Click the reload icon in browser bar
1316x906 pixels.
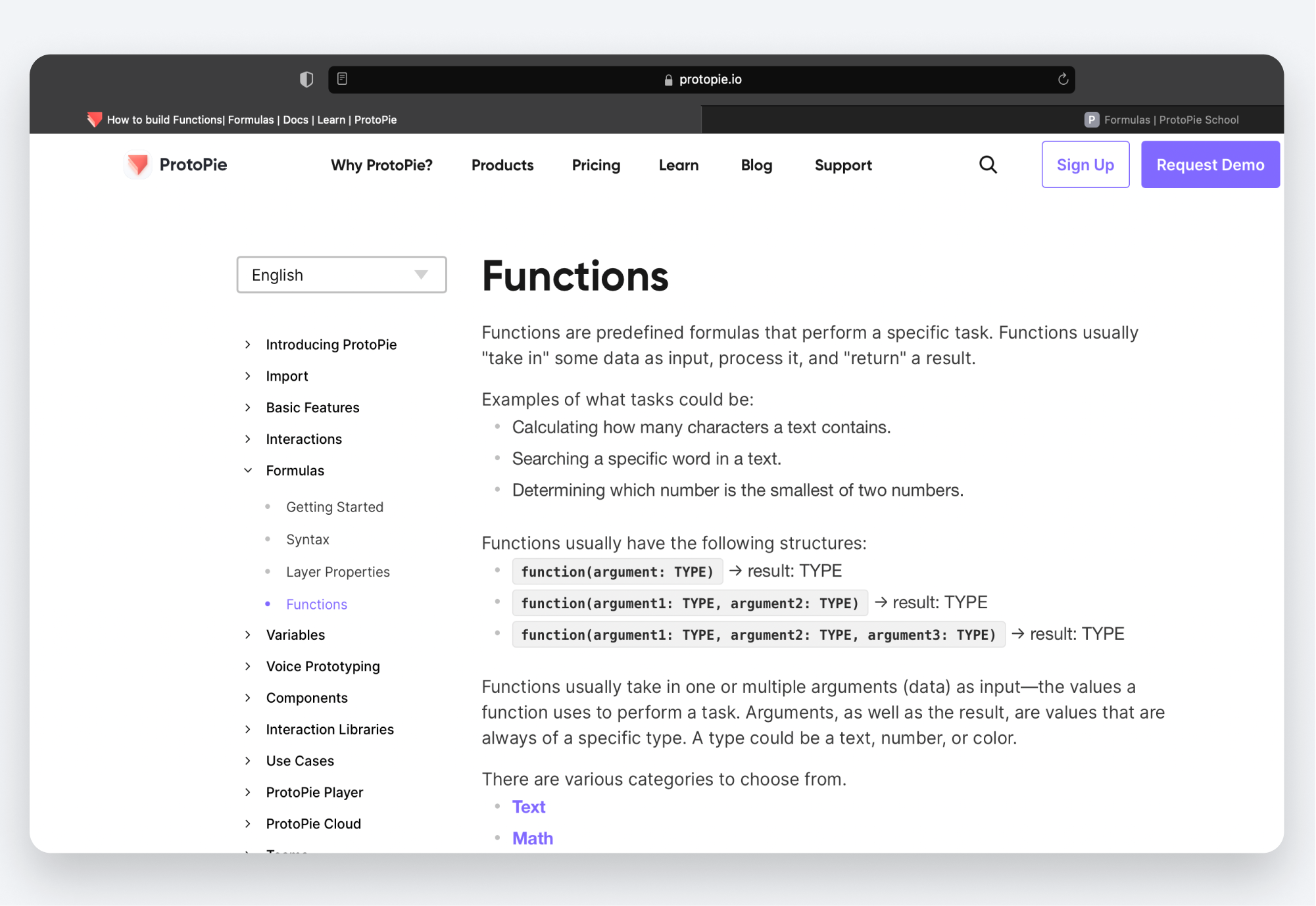pos(1063,79)
